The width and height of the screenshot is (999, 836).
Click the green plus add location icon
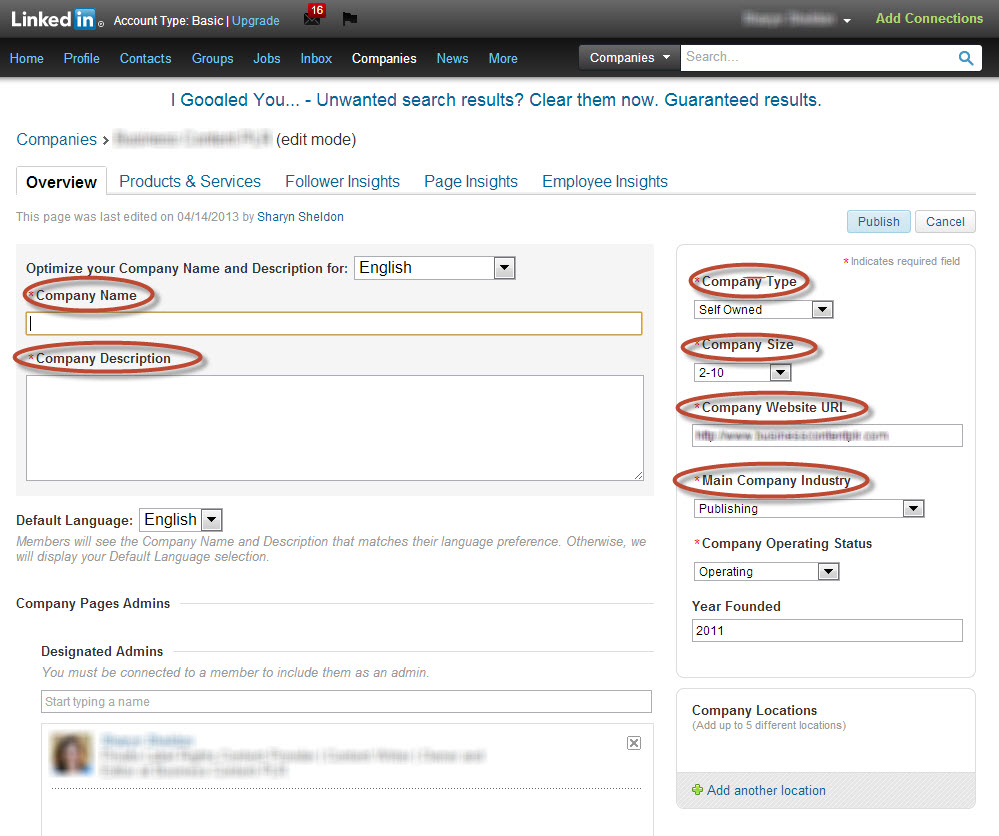697,790
